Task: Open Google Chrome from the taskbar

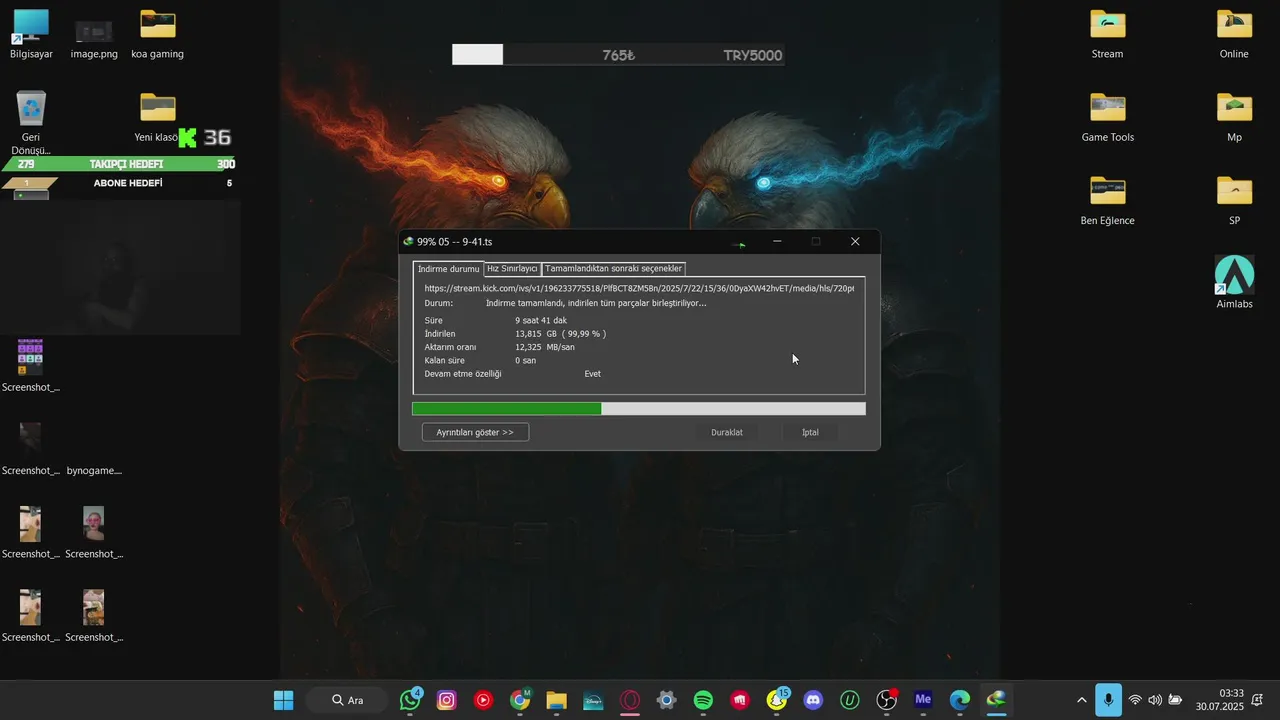Action: 520,700
